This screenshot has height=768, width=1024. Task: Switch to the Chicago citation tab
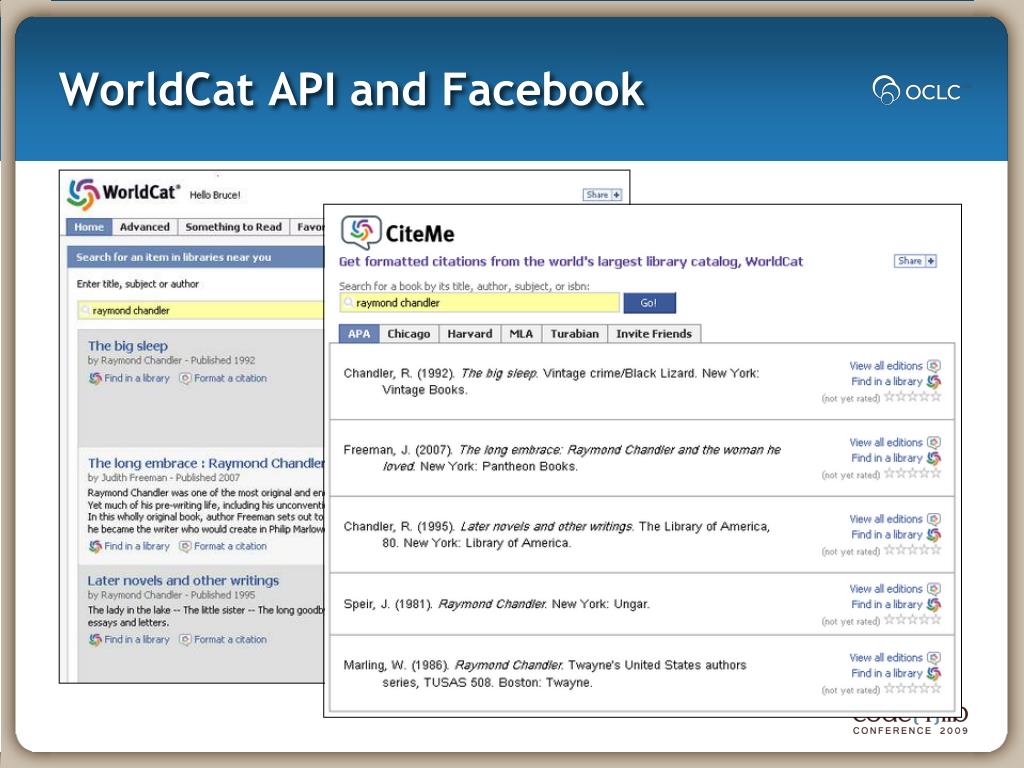pyautogui.click(x=409, y=334)
